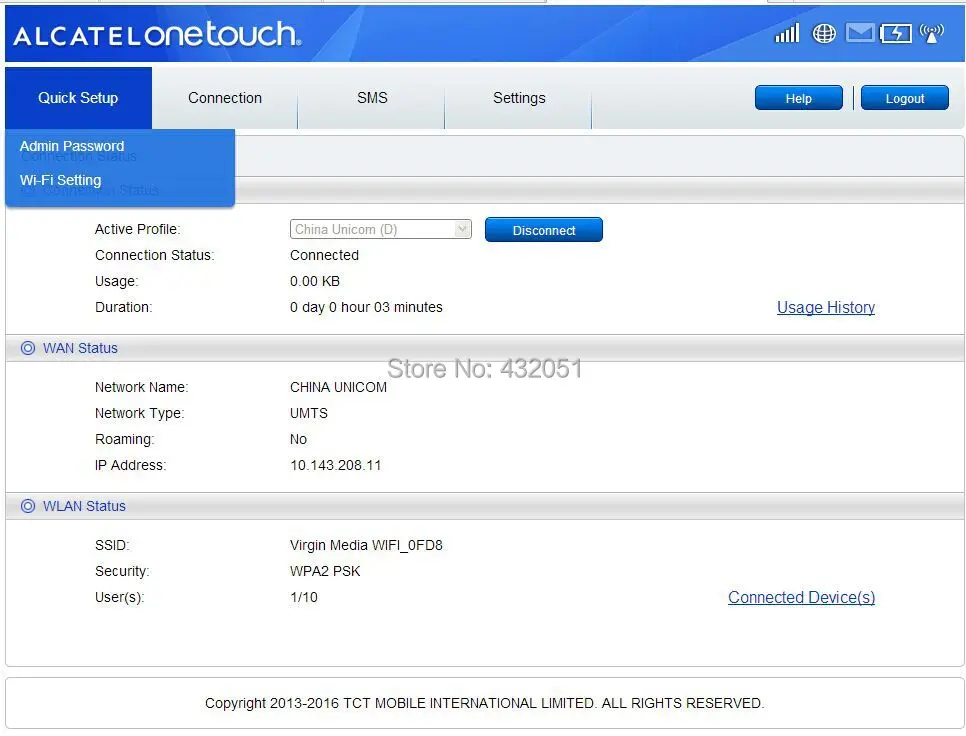Open the Connected Device(s) link

802,597
